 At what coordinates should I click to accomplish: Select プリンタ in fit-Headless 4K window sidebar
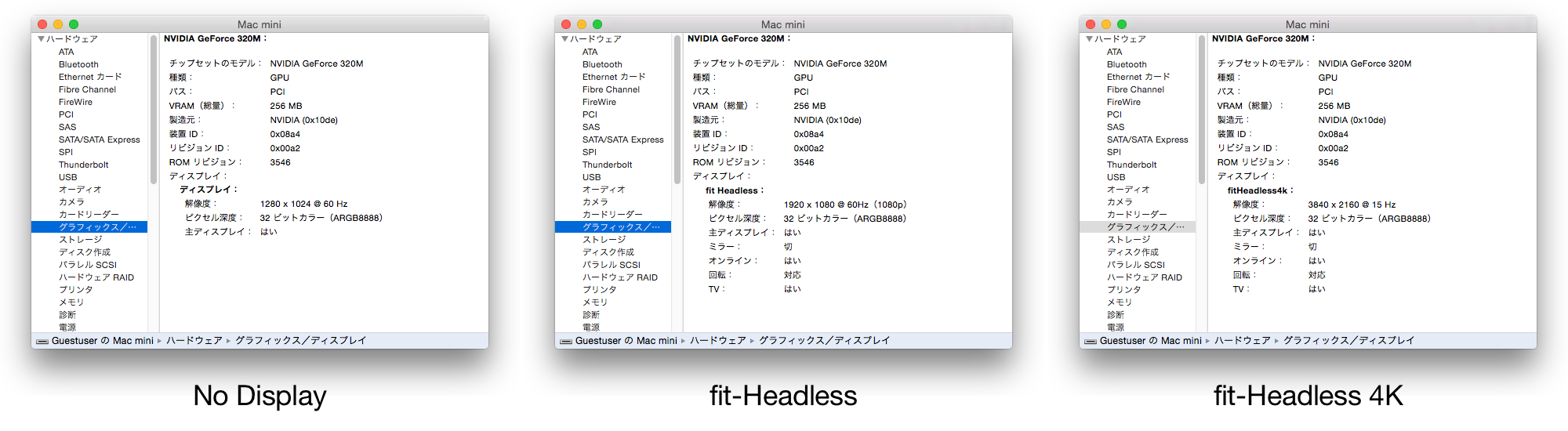click(1124, 290)
